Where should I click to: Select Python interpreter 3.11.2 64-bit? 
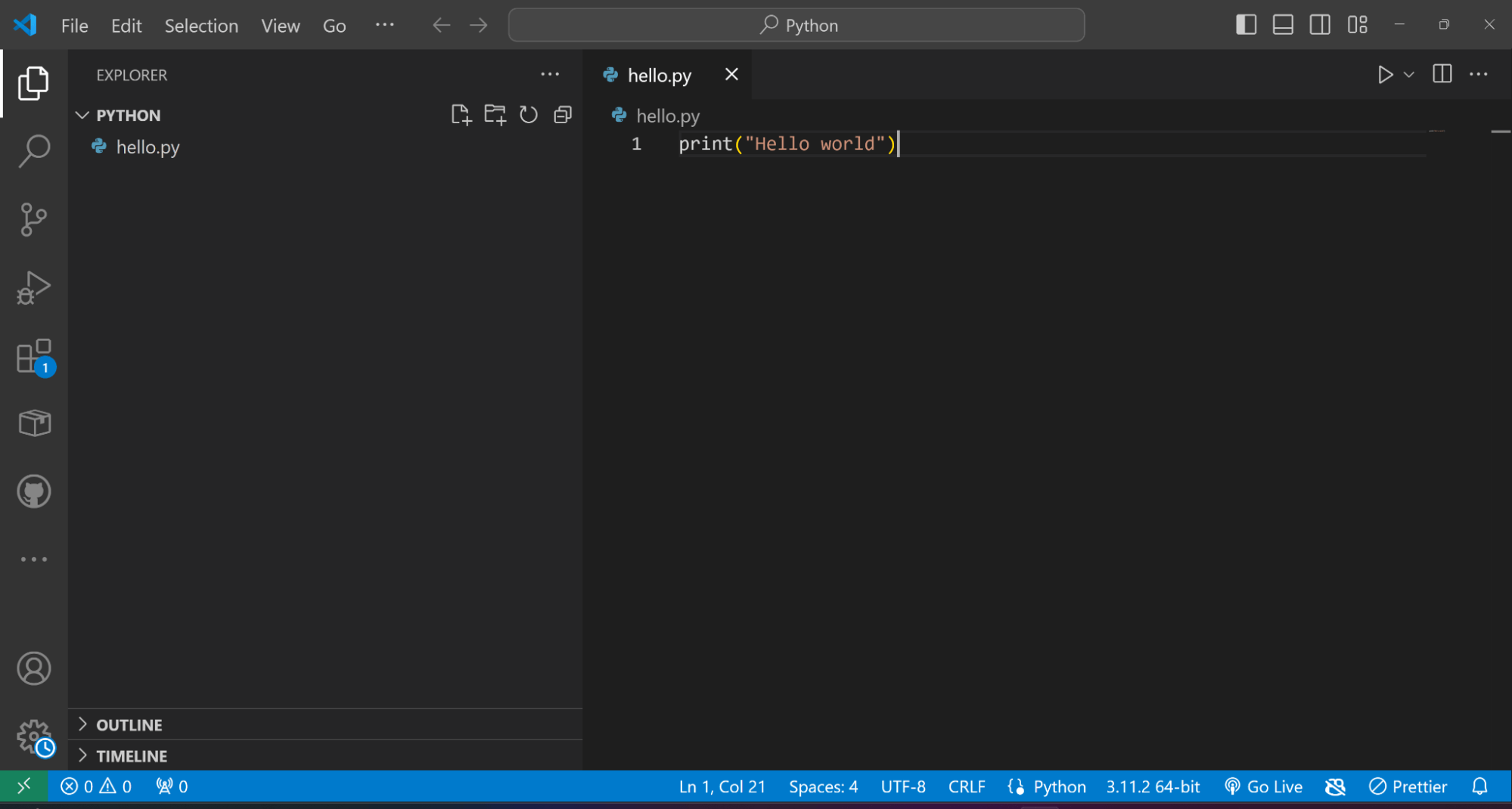1153,786
